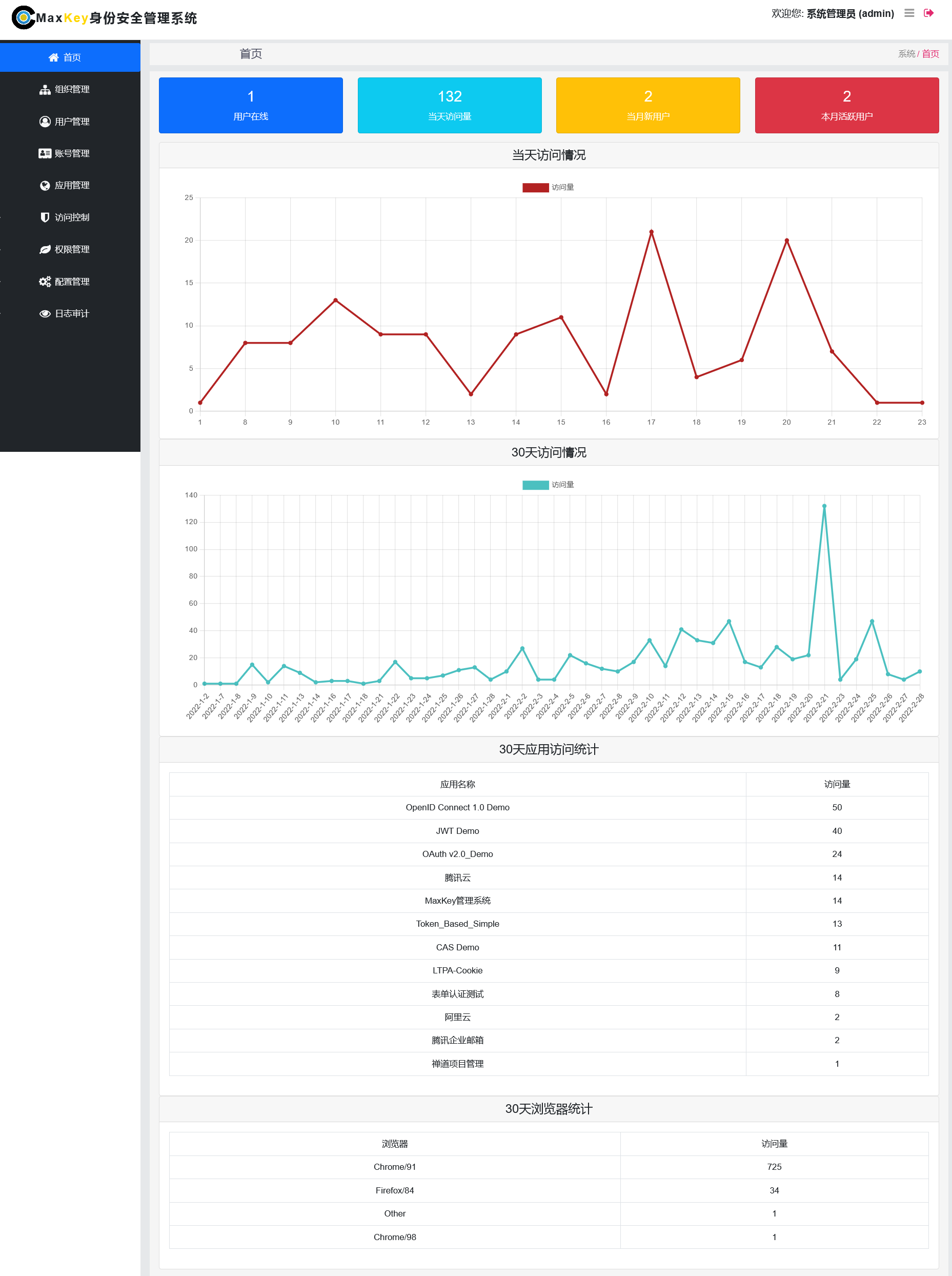Toggle the red 访问量 legend in daily chart
Screen dimensions: 952x1276
pyautogui.click(x=535, y=187)
